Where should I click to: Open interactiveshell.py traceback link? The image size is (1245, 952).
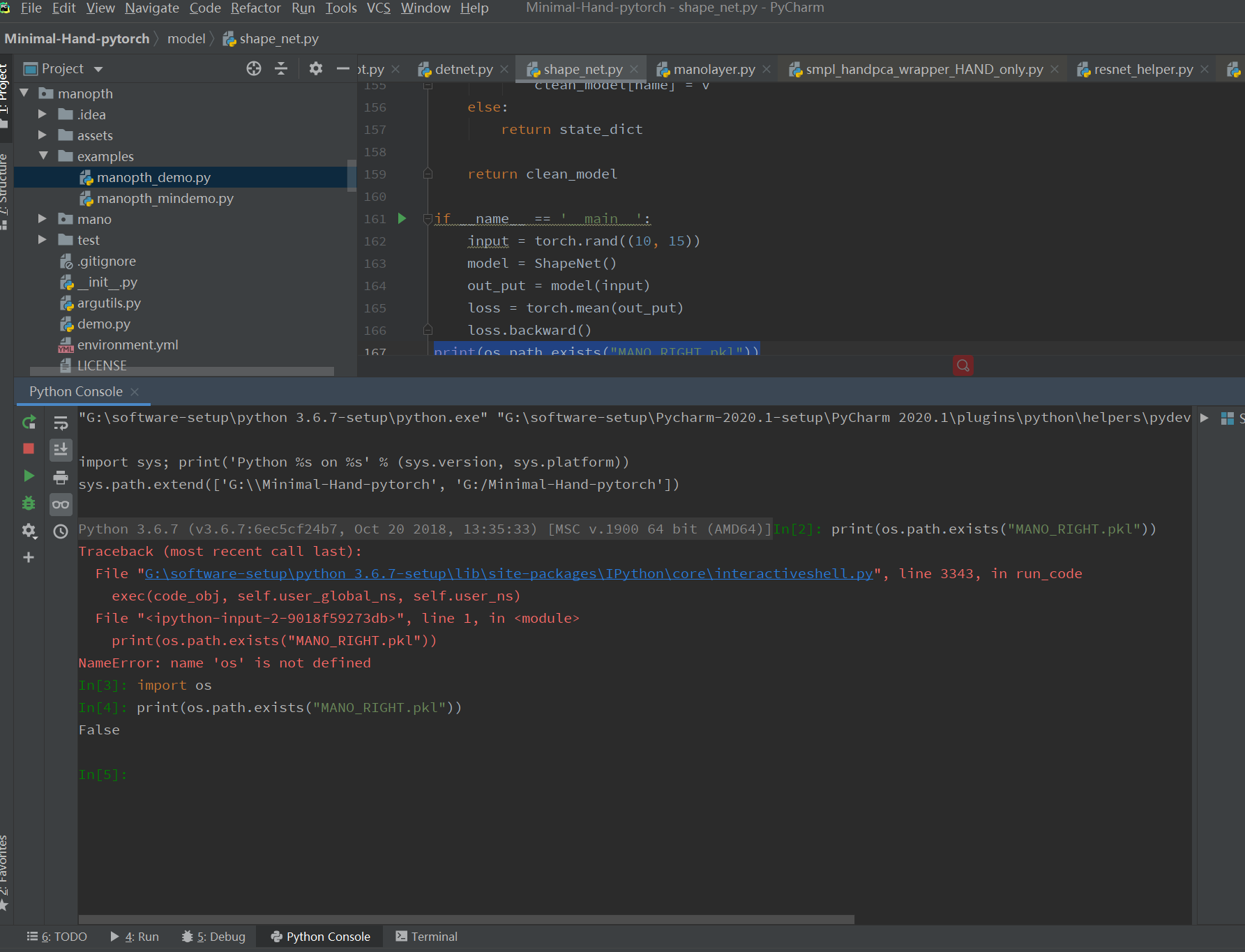pos(508,573)
